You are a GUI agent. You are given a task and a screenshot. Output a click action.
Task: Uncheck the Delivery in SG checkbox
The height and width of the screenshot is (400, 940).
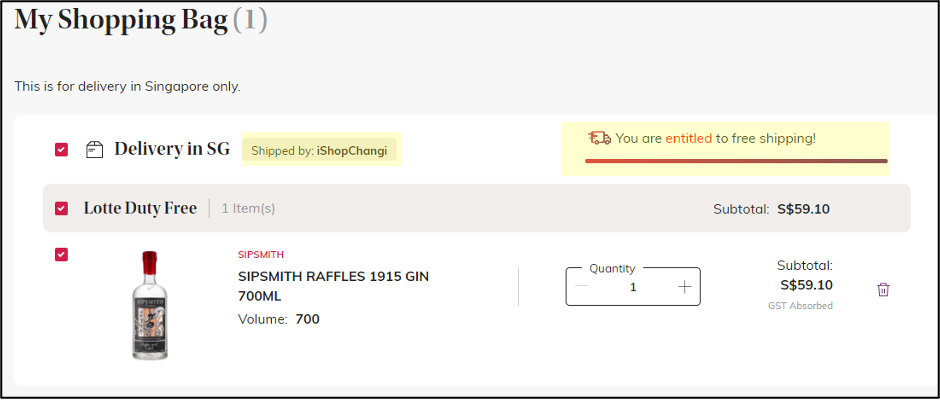(x=62, y=149)
